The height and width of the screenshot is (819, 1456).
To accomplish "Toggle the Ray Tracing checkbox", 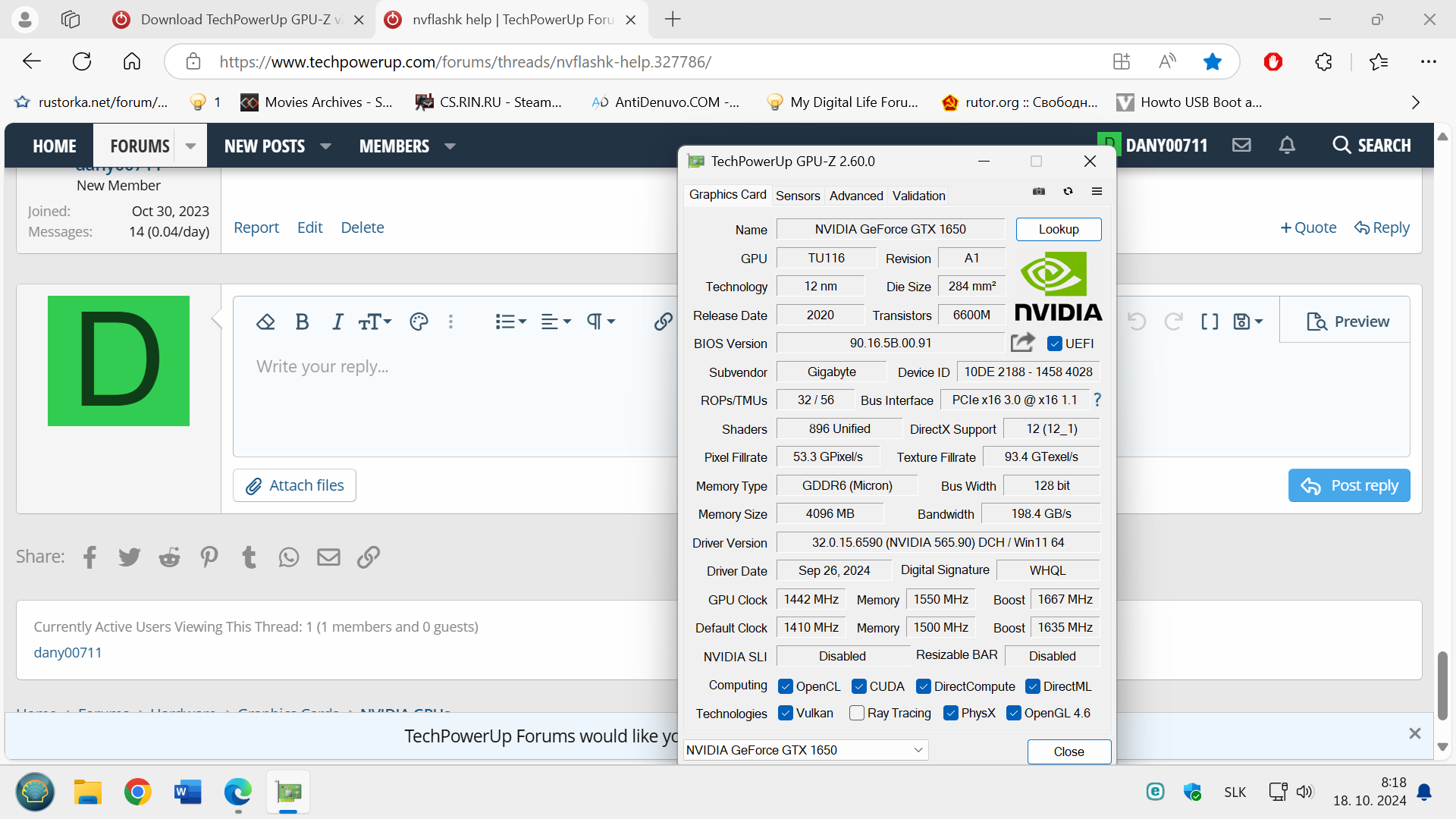I will click(x=857, y=713).
